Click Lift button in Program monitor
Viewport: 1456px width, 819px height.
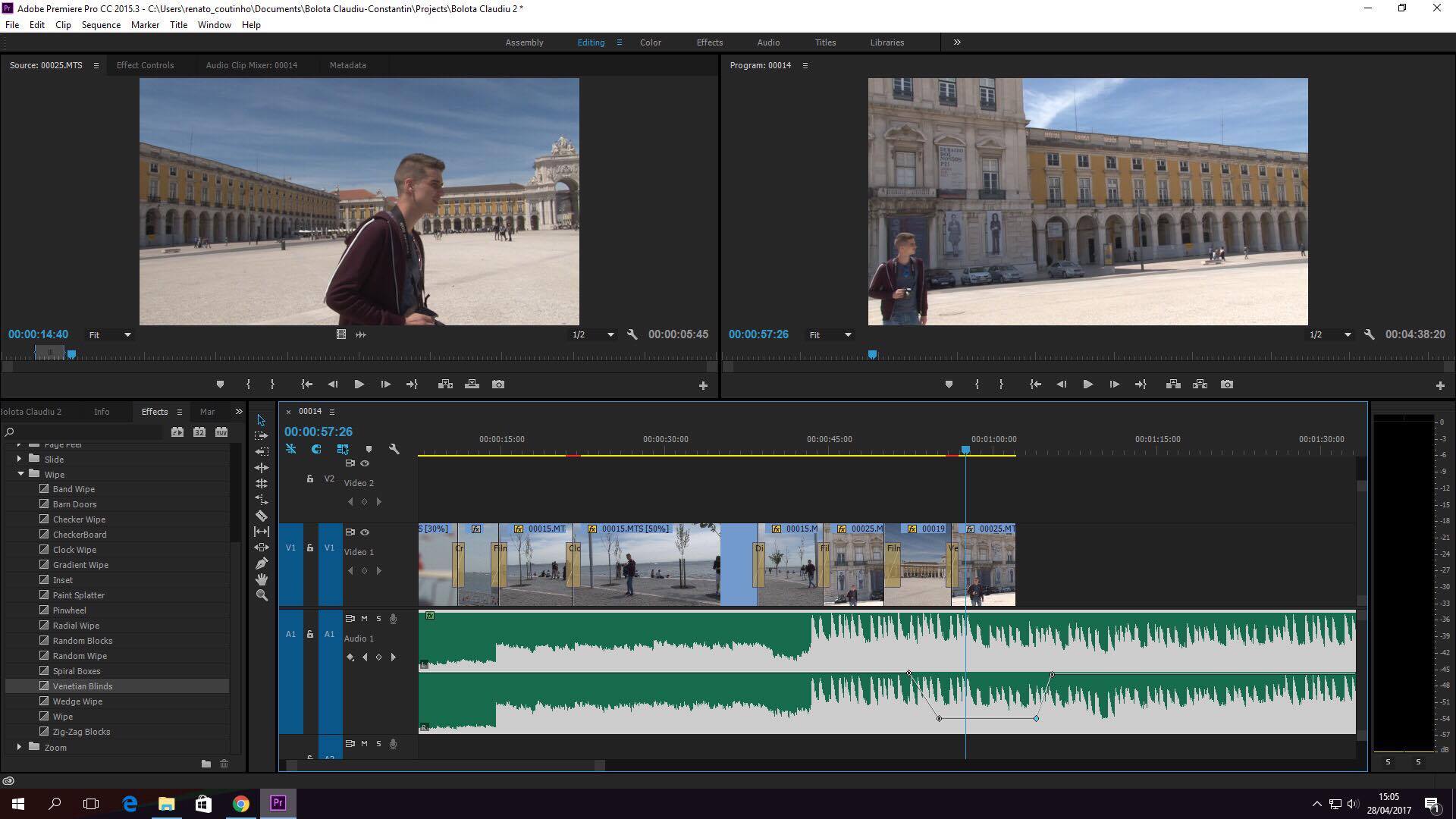[x=1173, y=384]
